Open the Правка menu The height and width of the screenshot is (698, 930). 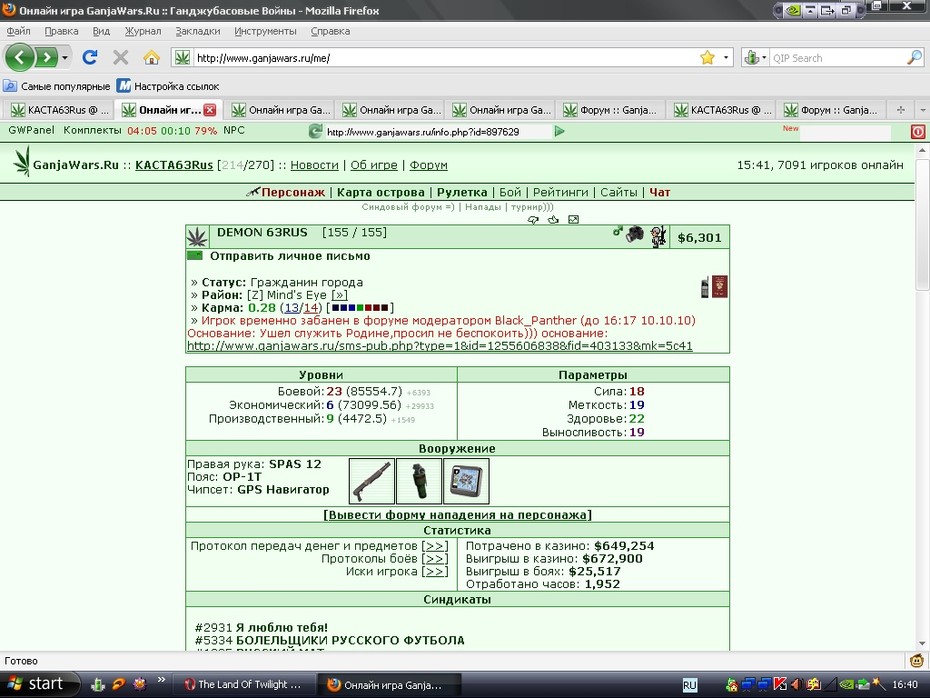click(x=61, y=31)
